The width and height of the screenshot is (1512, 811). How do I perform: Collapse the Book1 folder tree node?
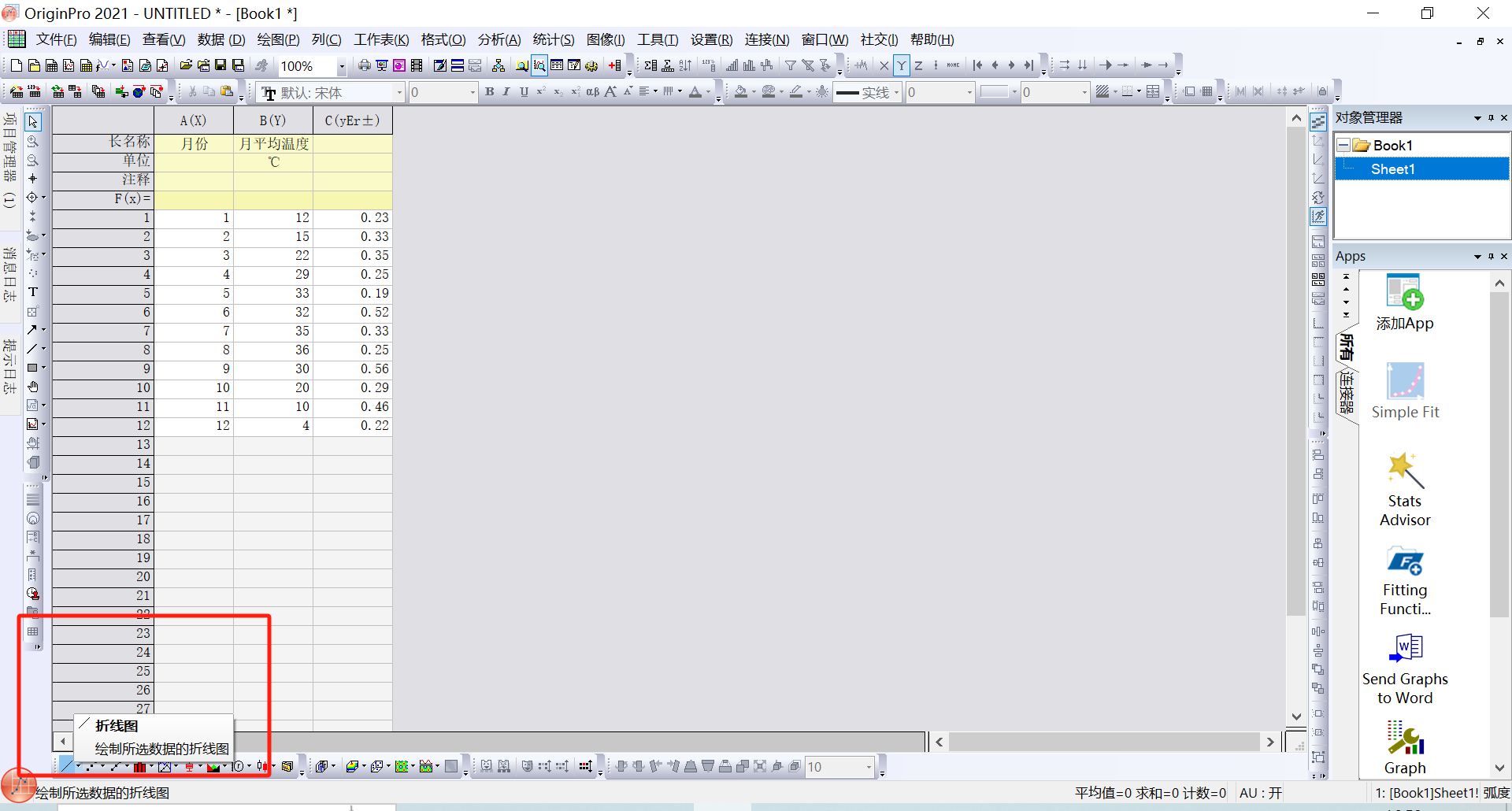[1343, 146]
